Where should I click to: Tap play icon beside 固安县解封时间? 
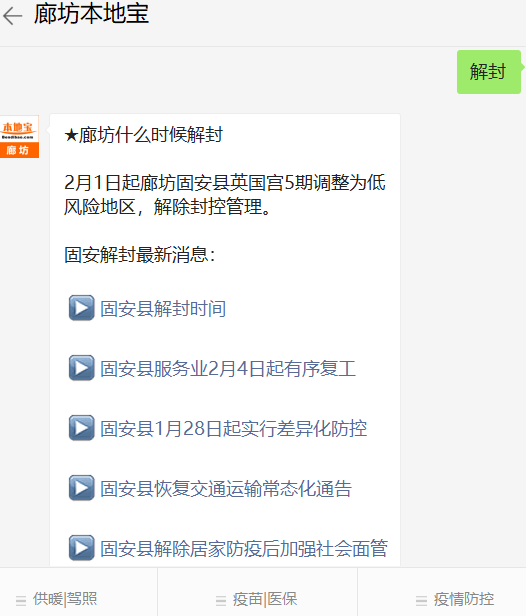click(x=81, y=308)
